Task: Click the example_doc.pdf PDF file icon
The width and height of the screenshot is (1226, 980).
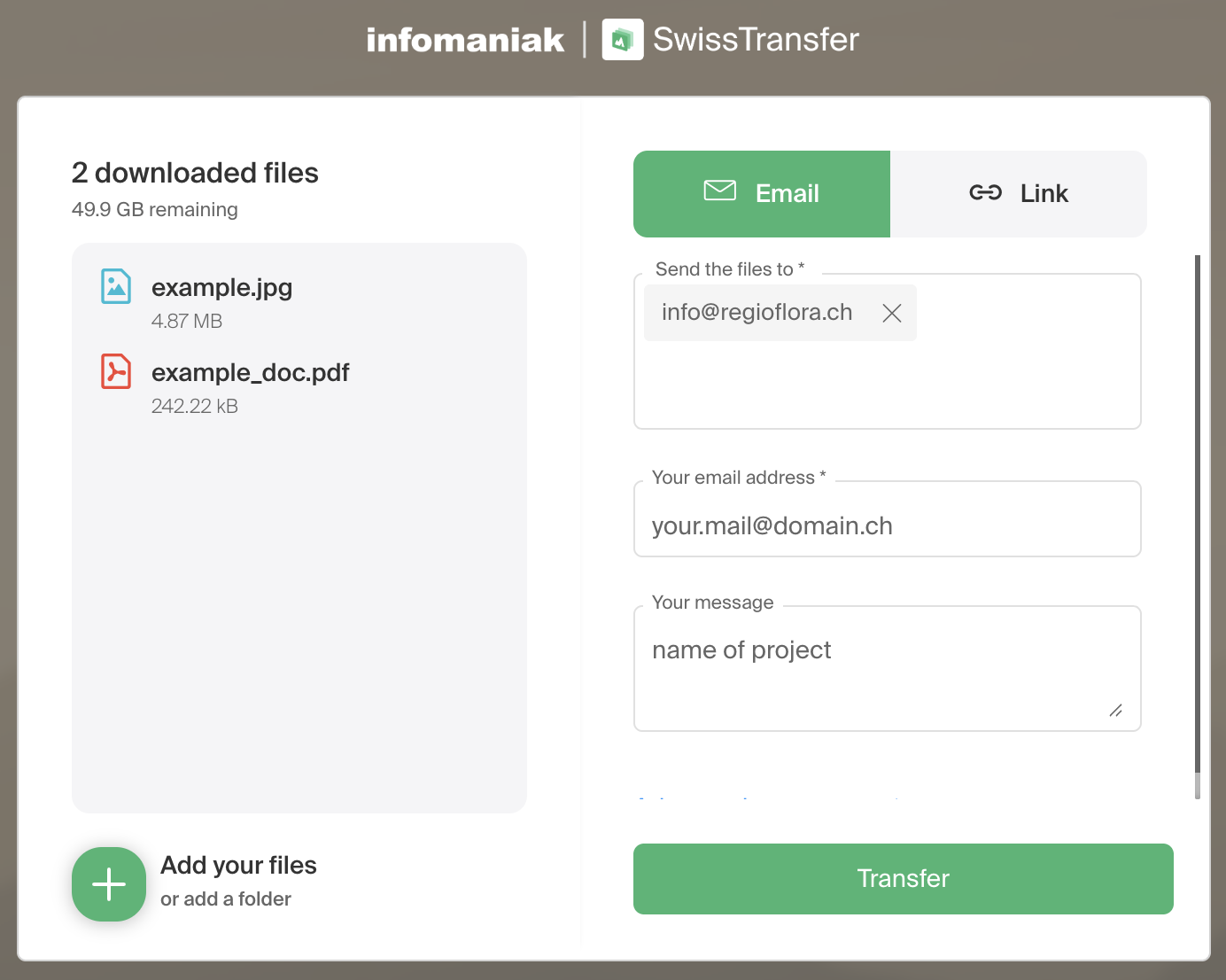Action: click(116, 371)
